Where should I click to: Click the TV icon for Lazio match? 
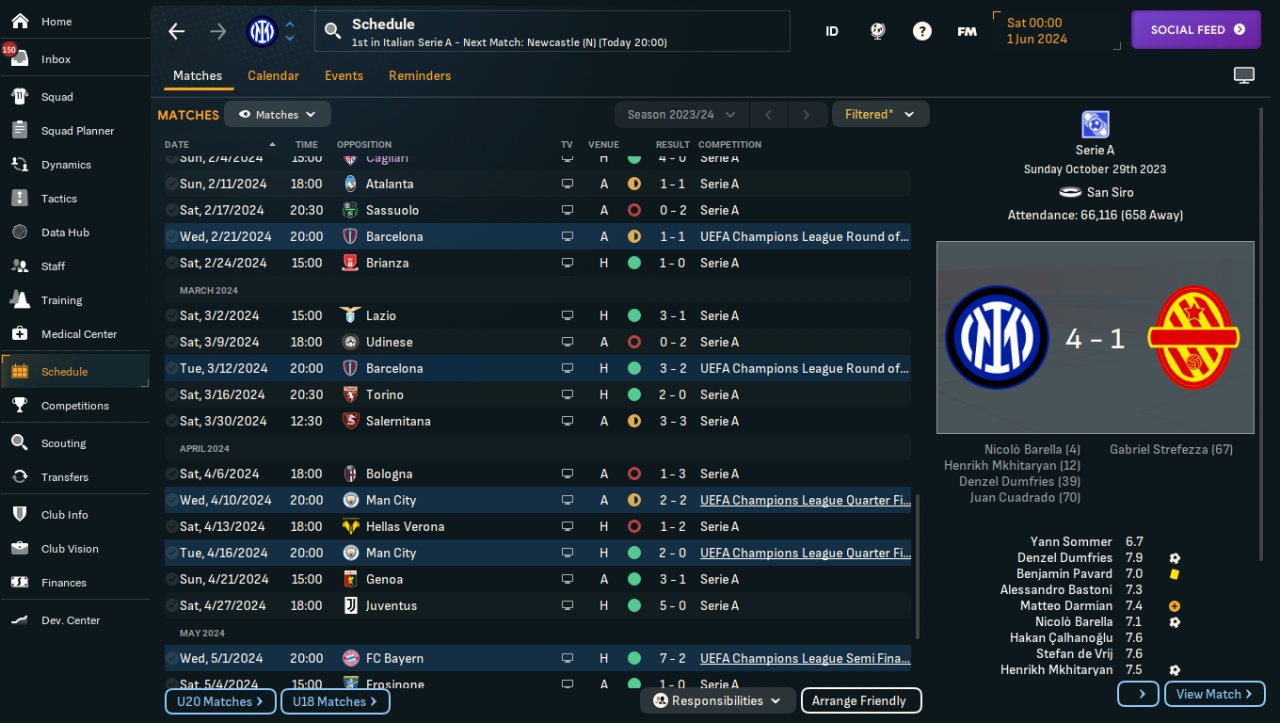[x=567, y=315]
